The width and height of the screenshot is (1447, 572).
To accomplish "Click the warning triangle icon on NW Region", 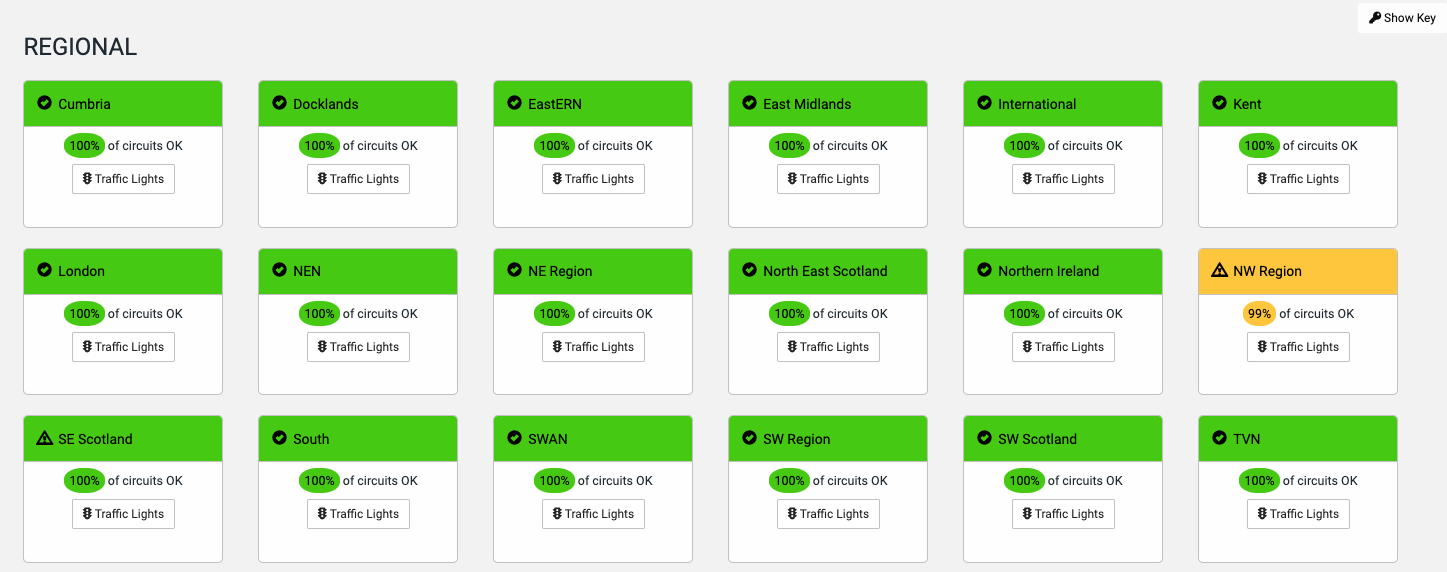I will (x=1219, y=271).
